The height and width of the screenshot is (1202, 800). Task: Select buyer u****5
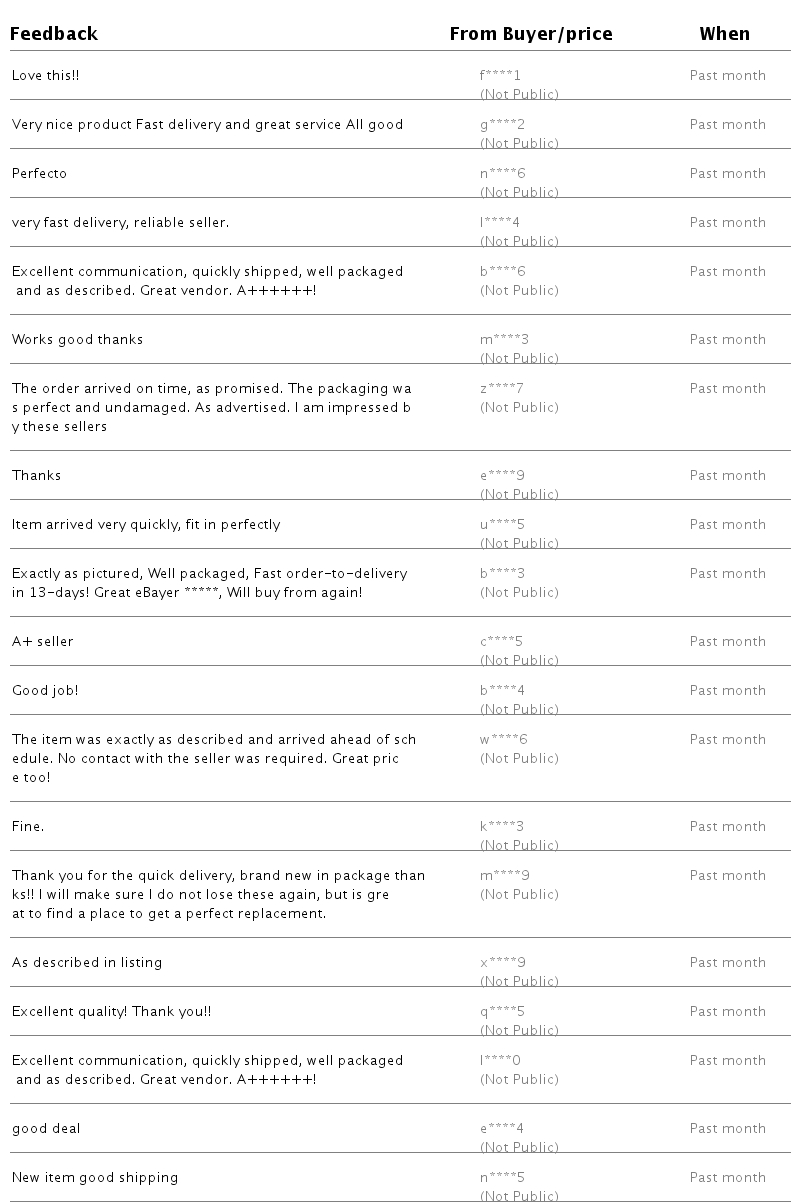(502, 525)
